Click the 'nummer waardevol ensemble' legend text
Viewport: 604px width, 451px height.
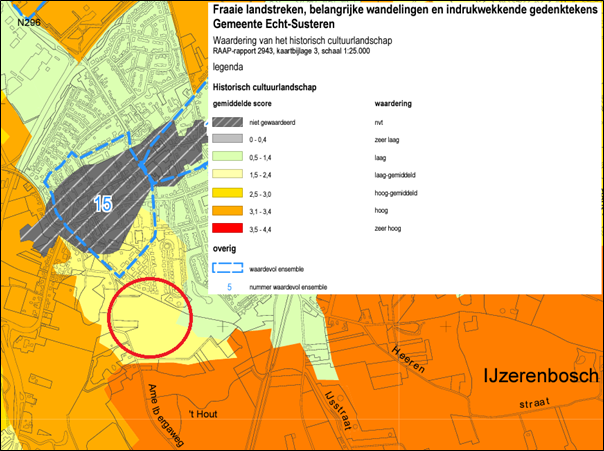click(288, 287)
